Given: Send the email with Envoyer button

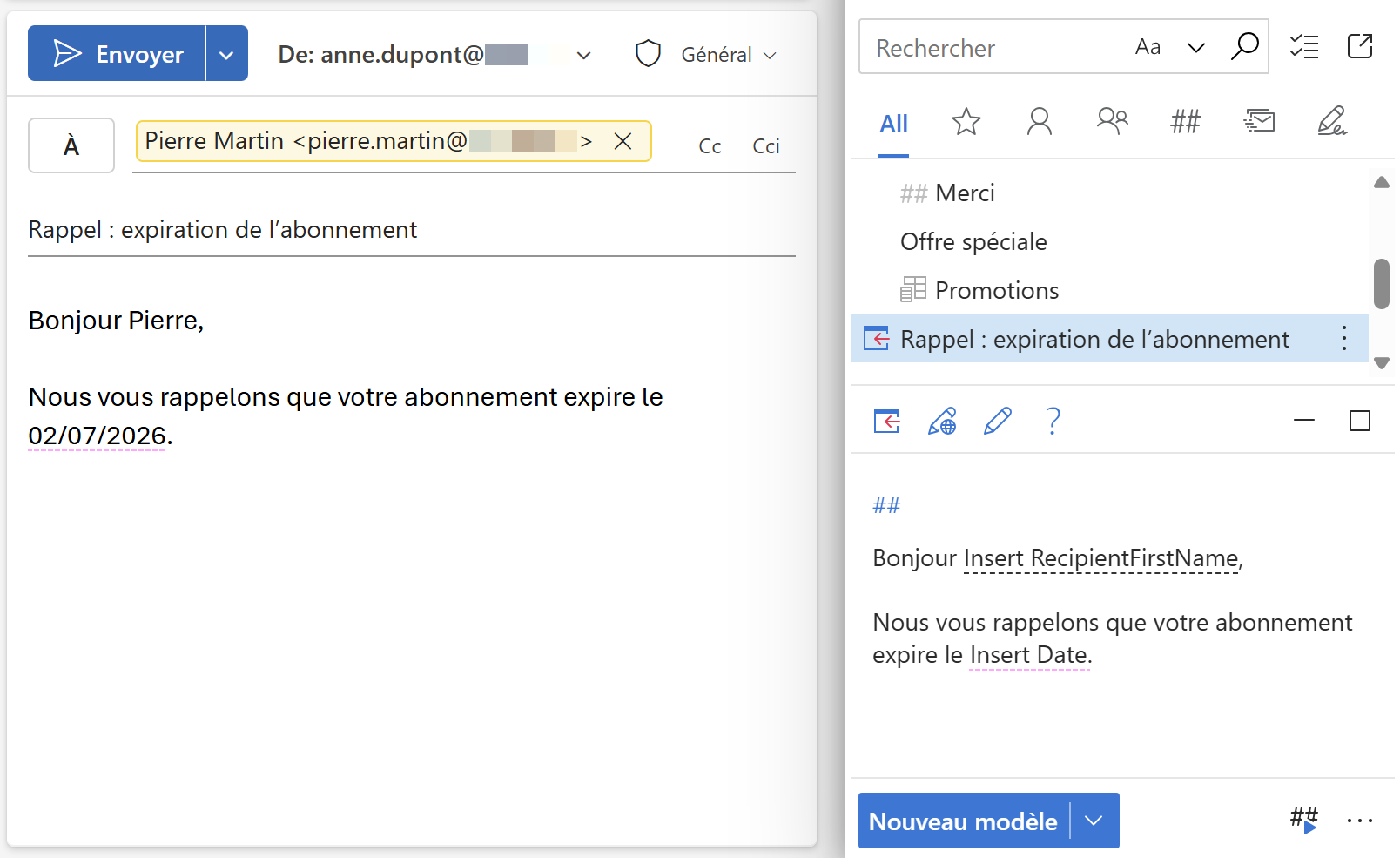Looking at the screenshot, I should (117, 53).
